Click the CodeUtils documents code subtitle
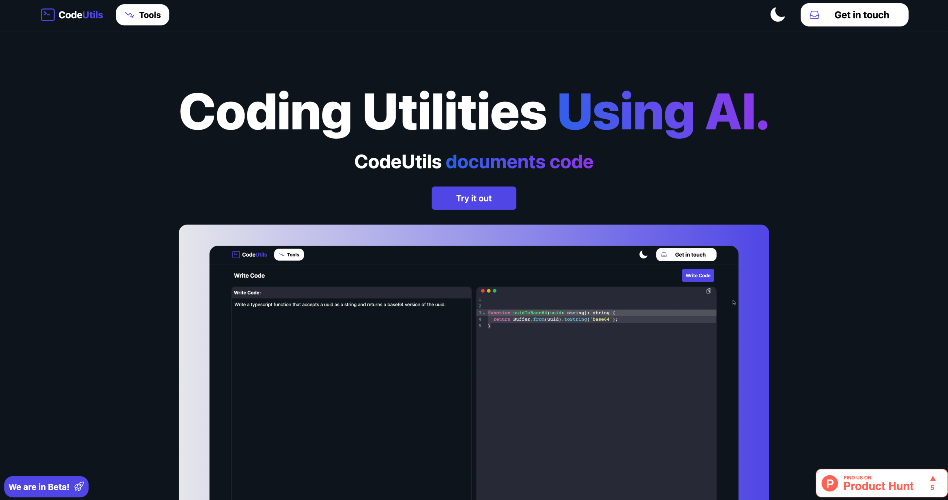Image resolution: width=948 pixels, height=500 pixels. click(x=474, y=161)
